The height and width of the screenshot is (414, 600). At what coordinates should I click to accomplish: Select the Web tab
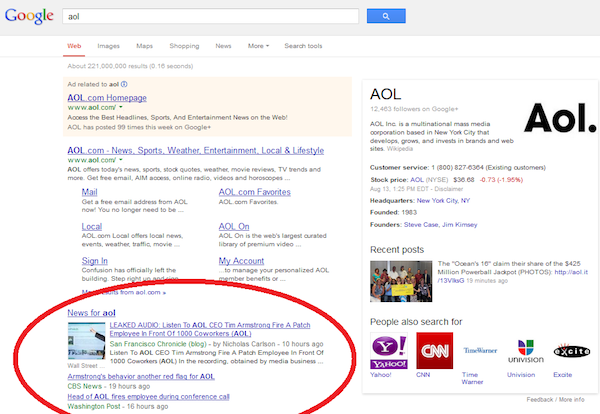[74, 46]
